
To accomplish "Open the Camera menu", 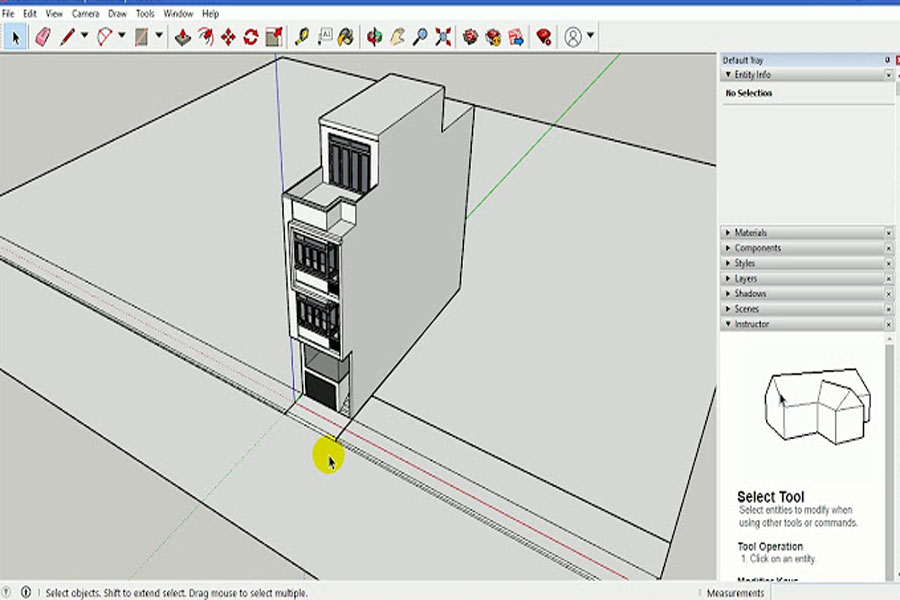I will coord(86,13).
